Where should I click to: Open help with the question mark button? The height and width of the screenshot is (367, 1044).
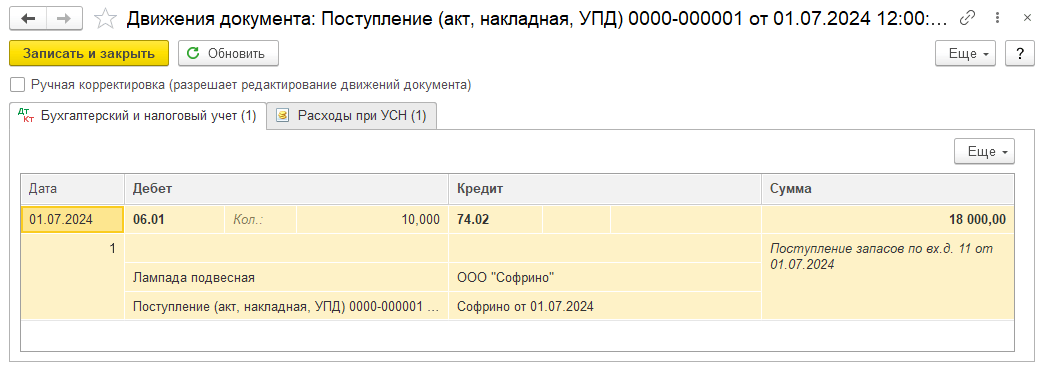click(1019, 54)
